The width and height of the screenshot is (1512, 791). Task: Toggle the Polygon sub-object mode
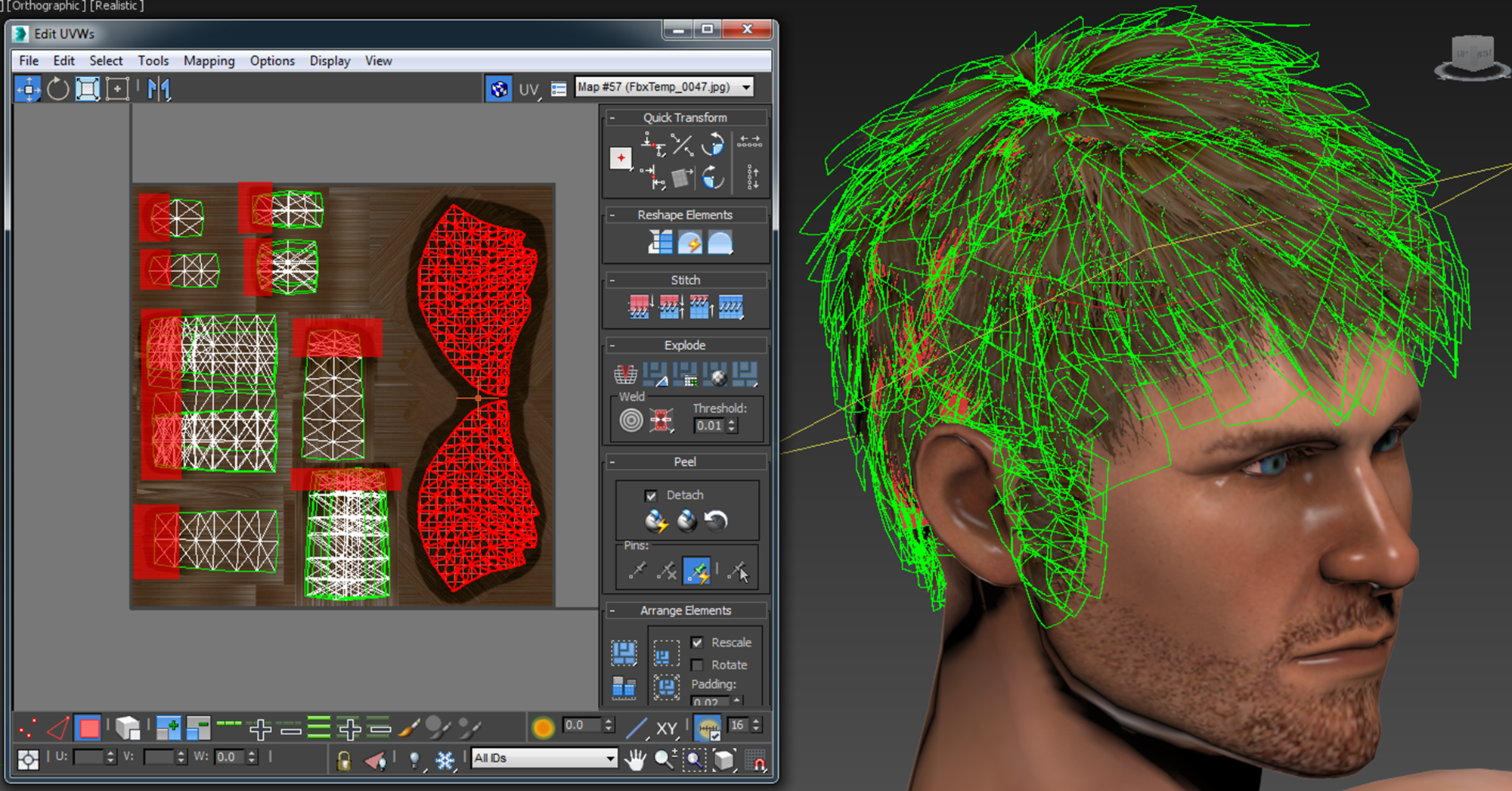[x=88, y=728]
